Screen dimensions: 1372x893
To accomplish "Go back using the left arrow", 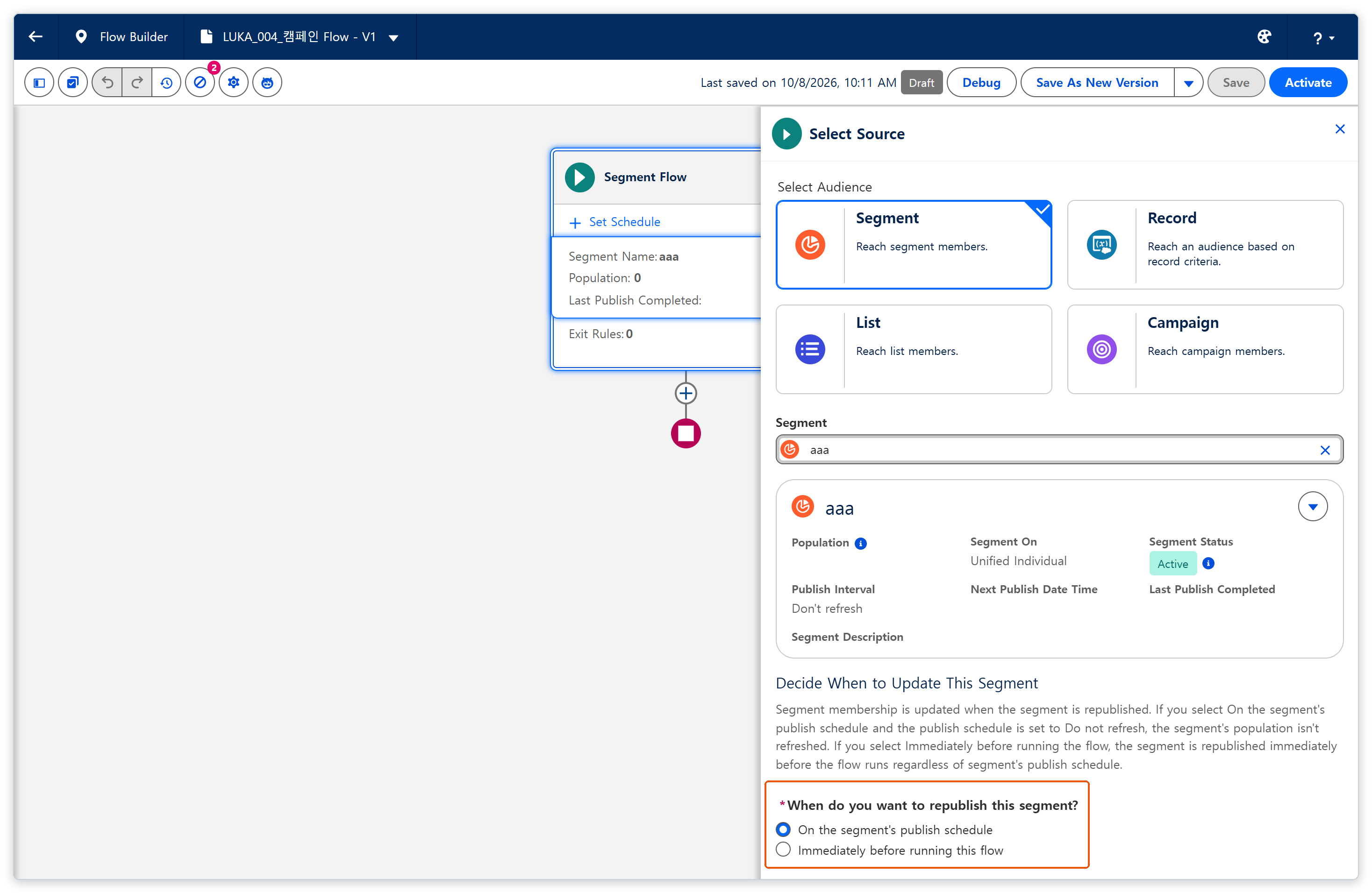I will click(36, 37).
